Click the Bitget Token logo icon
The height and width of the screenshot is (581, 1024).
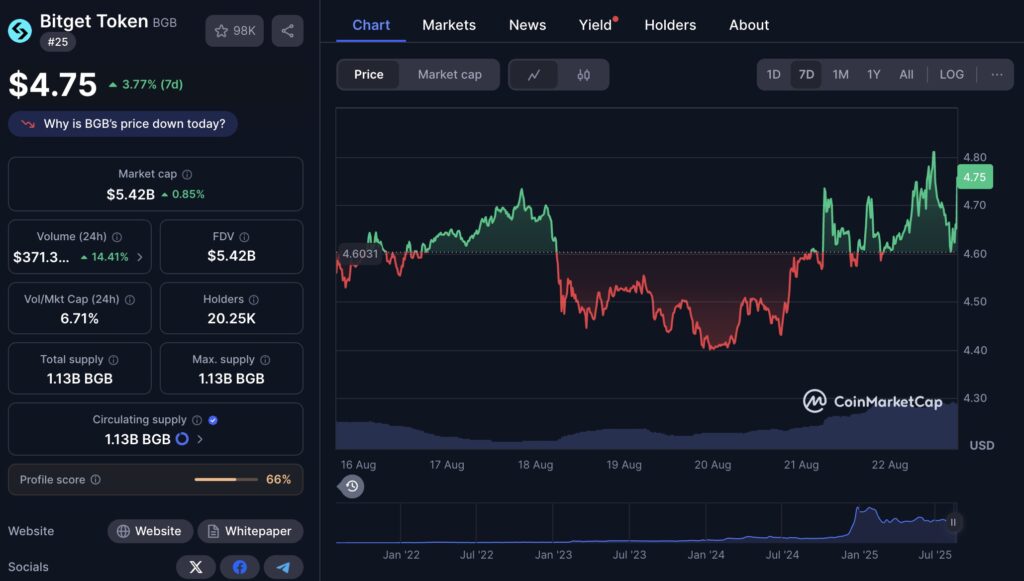tap(20, 31)
